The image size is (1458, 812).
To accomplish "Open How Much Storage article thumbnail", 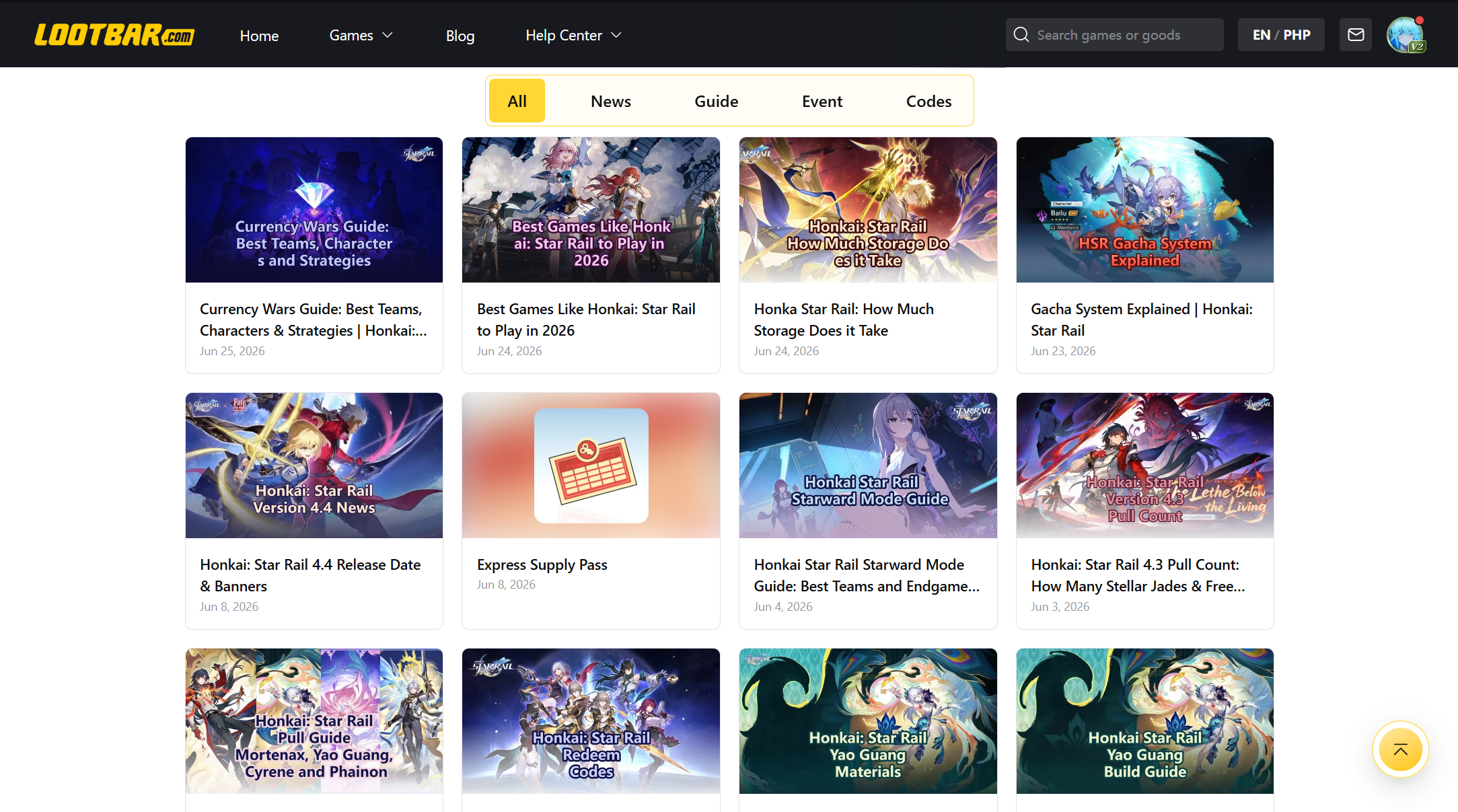I will point(868,210).
